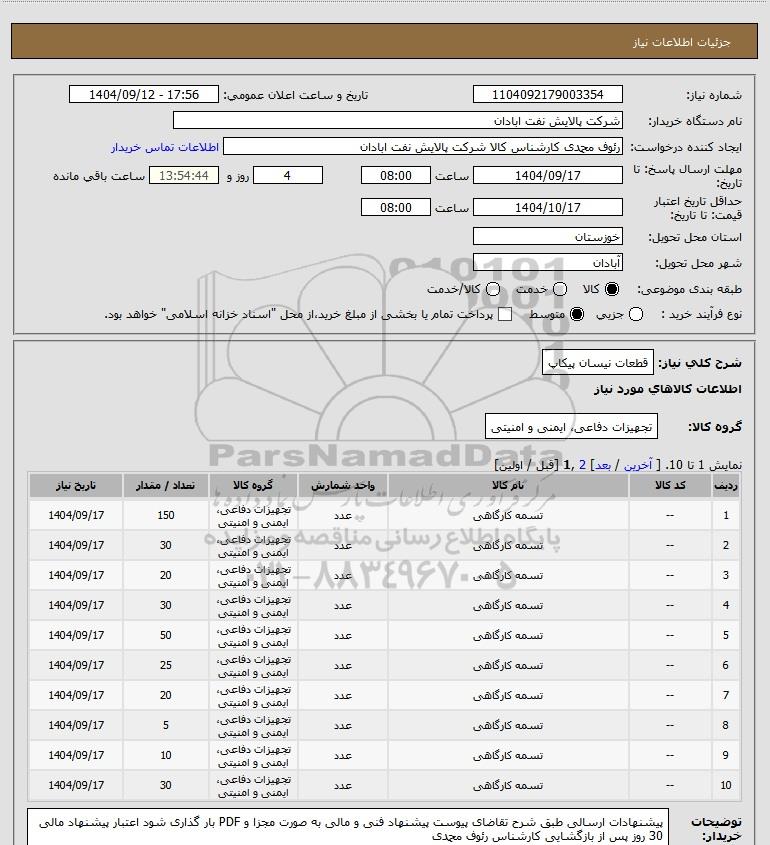Click the buyer notes text box
The image size is (770, 845).
click(x=348, y=827)
